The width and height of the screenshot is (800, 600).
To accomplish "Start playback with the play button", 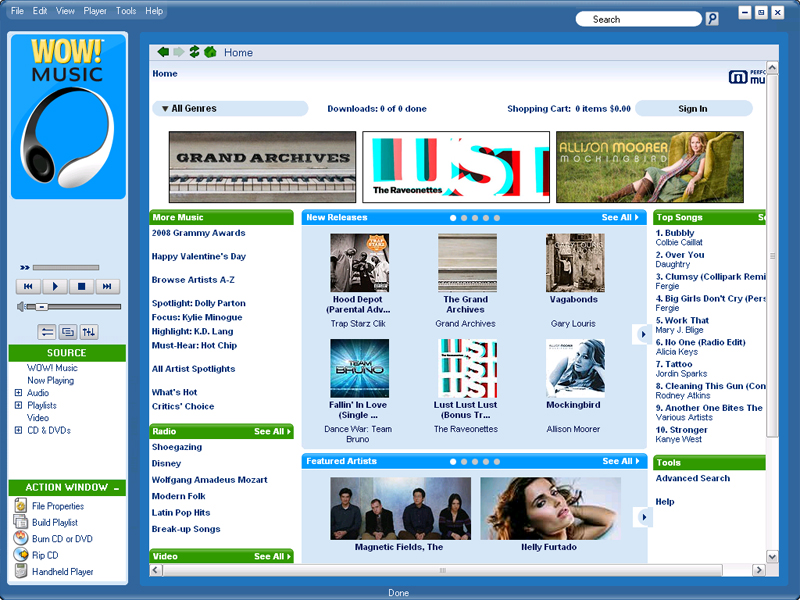I will (x=55, y=287).
